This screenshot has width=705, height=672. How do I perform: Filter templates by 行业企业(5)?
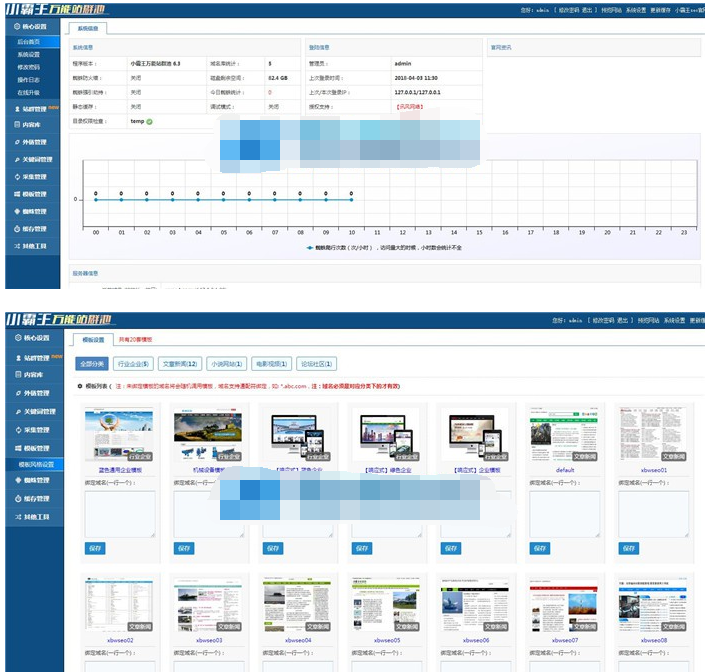(x=133, y=364)
